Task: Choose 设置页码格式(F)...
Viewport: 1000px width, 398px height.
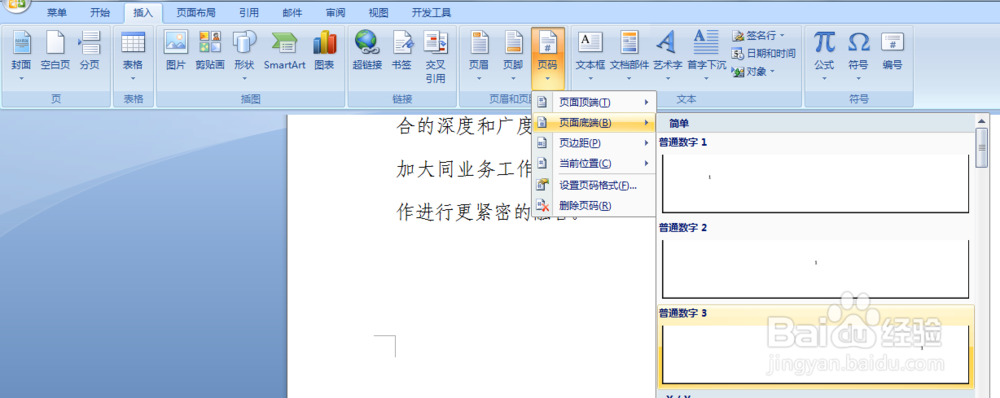Action: (594, 186)
